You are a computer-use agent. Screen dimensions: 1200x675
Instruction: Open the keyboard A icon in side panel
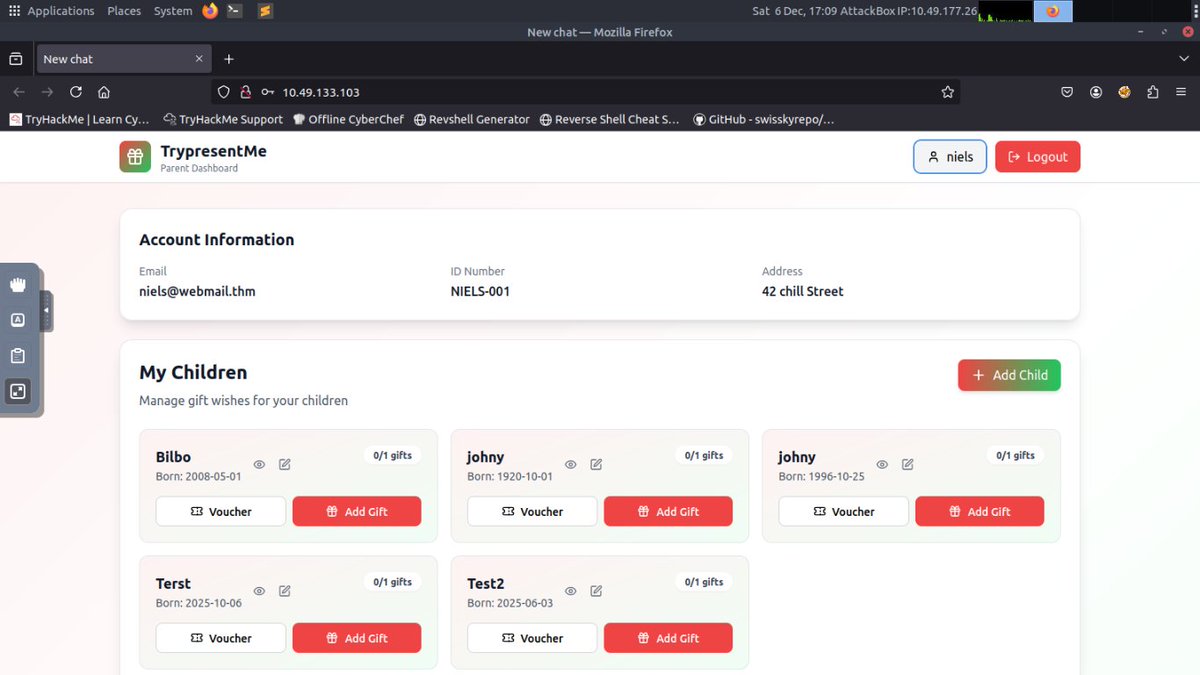click(x=17, y=320)
